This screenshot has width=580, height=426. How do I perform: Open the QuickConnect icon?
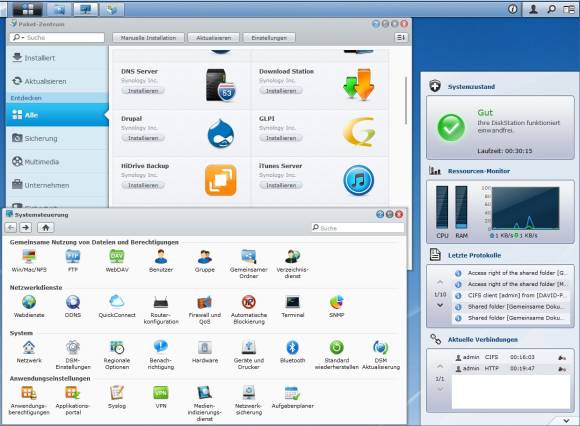(x=117, y=302)
